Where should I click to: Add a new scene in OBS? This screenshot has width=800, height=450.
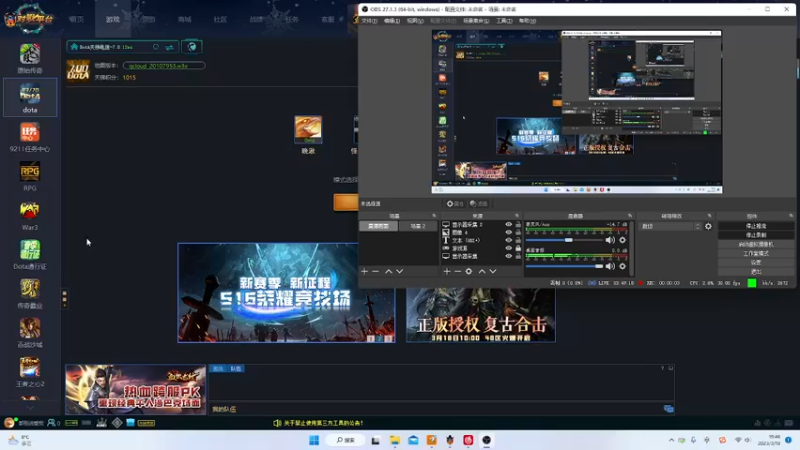click(x=364, y=271)
